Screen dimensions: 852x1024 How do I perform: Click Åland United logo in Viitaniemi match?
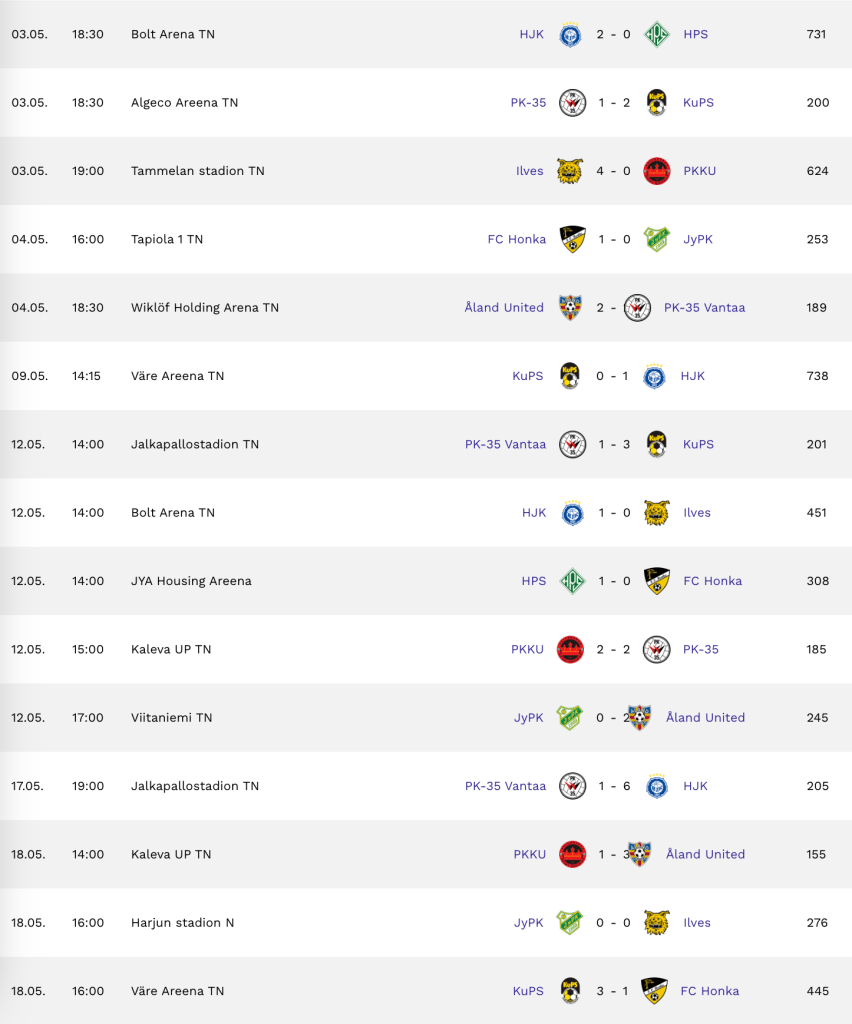[x=639, y=717]
